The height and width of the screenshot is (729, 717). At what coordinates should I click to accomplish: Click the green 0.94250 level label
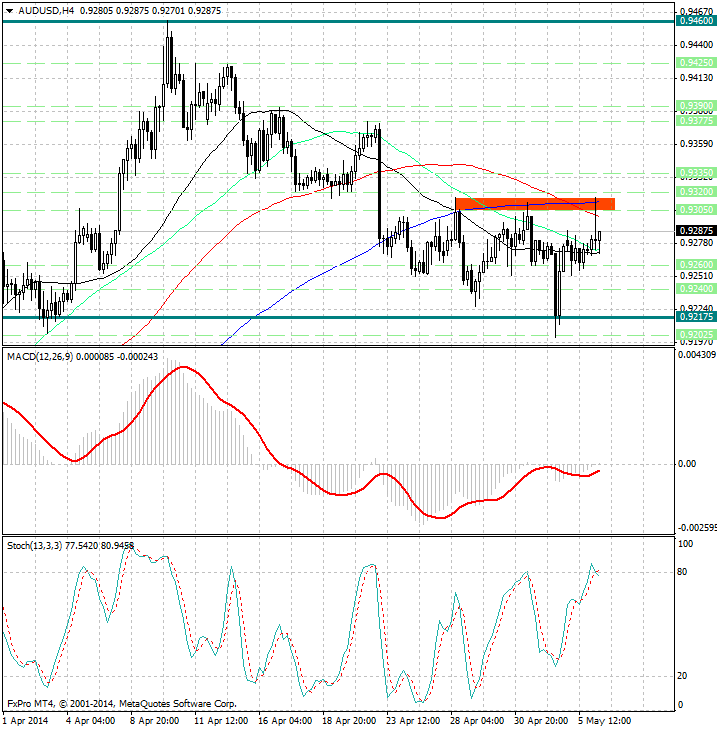tap(696, 62)
